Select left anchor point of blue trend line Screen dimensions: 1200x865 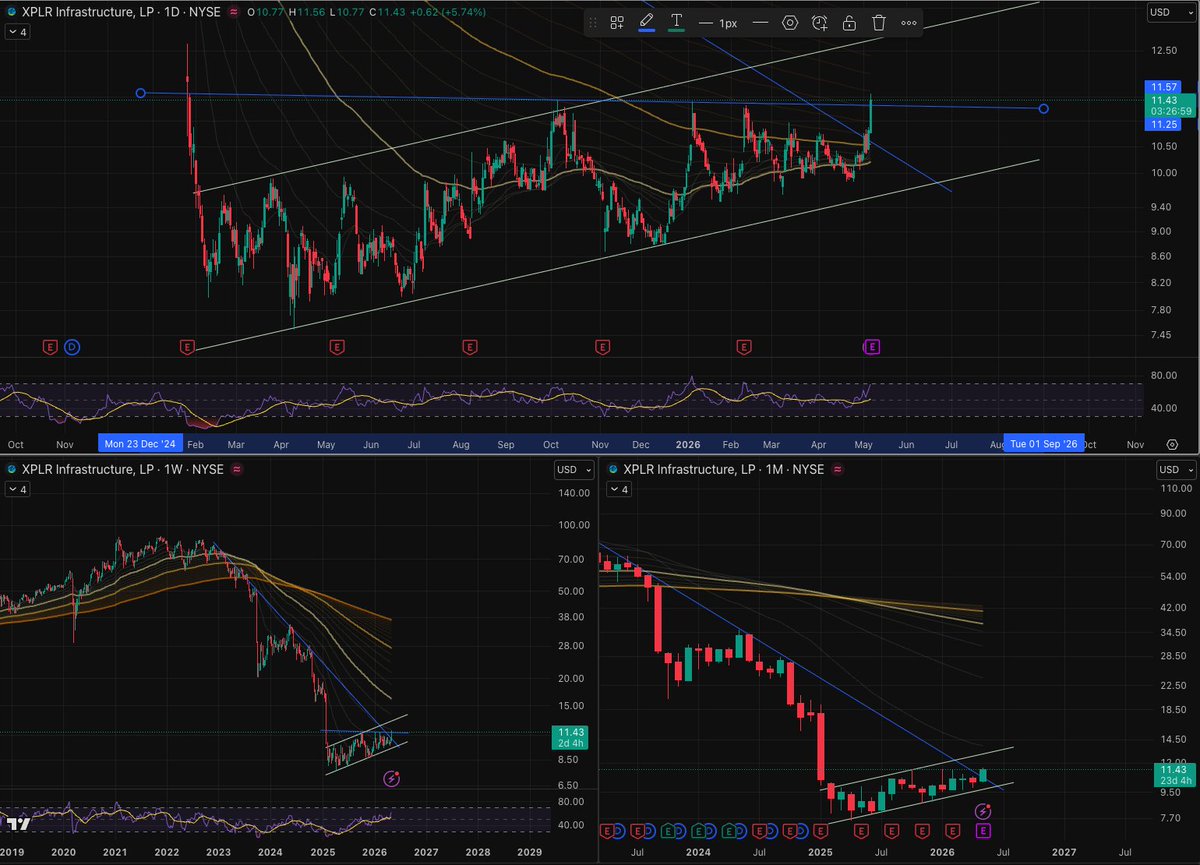click(140, 93)
